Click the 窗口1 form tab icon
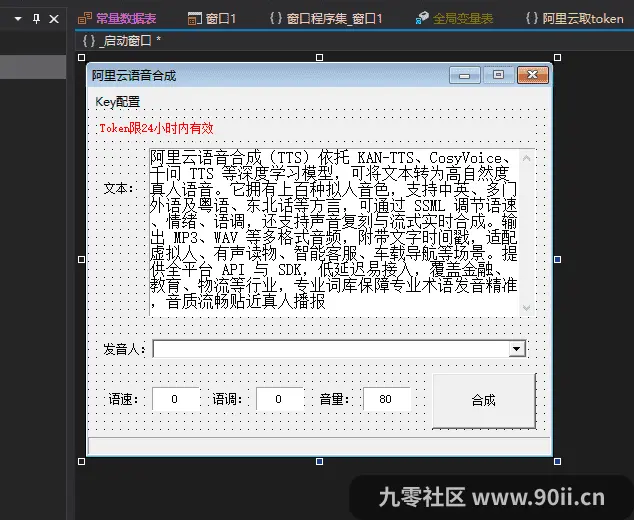 [194, 19]
